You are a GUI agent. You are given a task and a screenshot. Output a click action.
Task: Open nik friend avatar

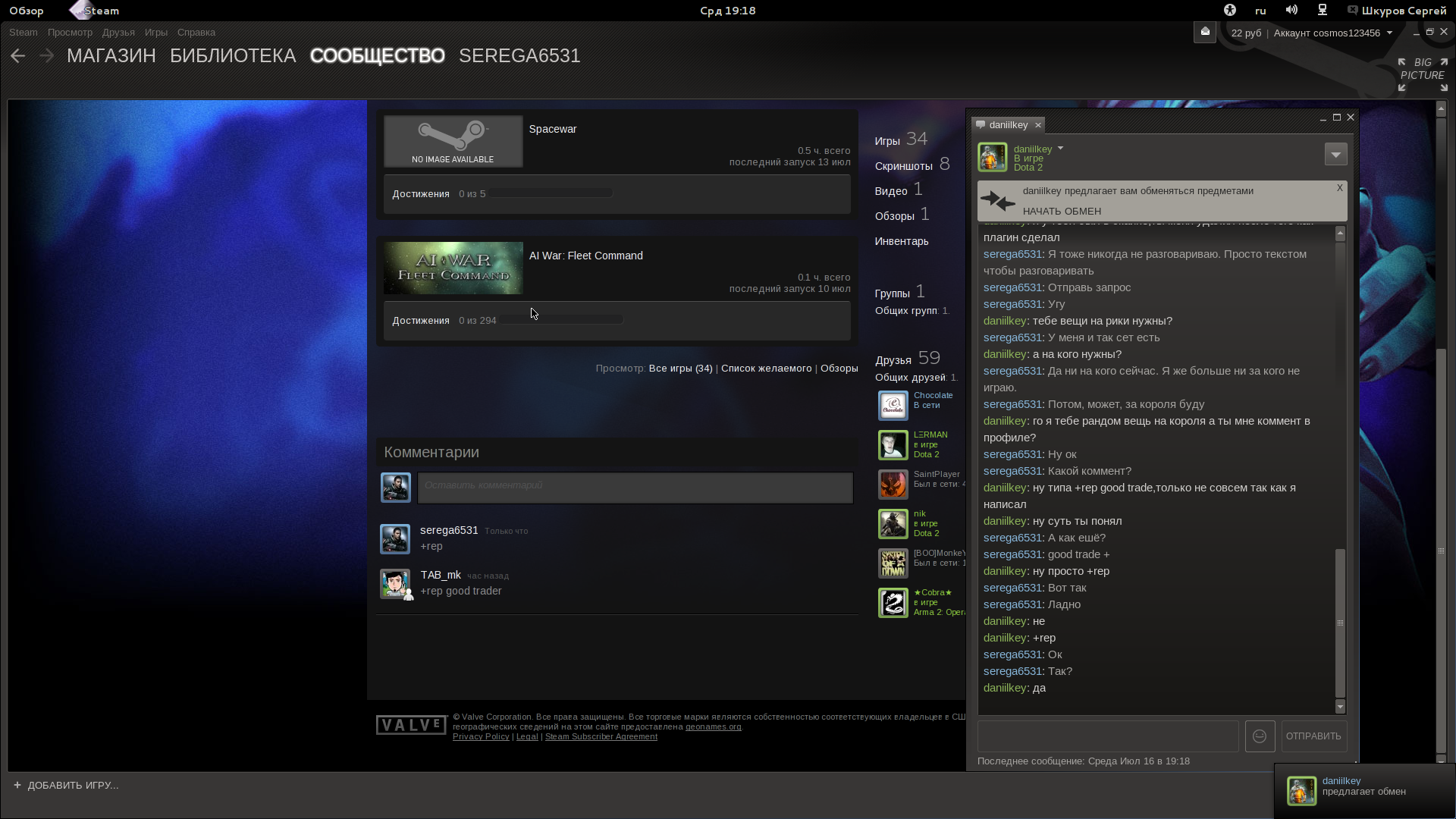(x=893, y=524)
